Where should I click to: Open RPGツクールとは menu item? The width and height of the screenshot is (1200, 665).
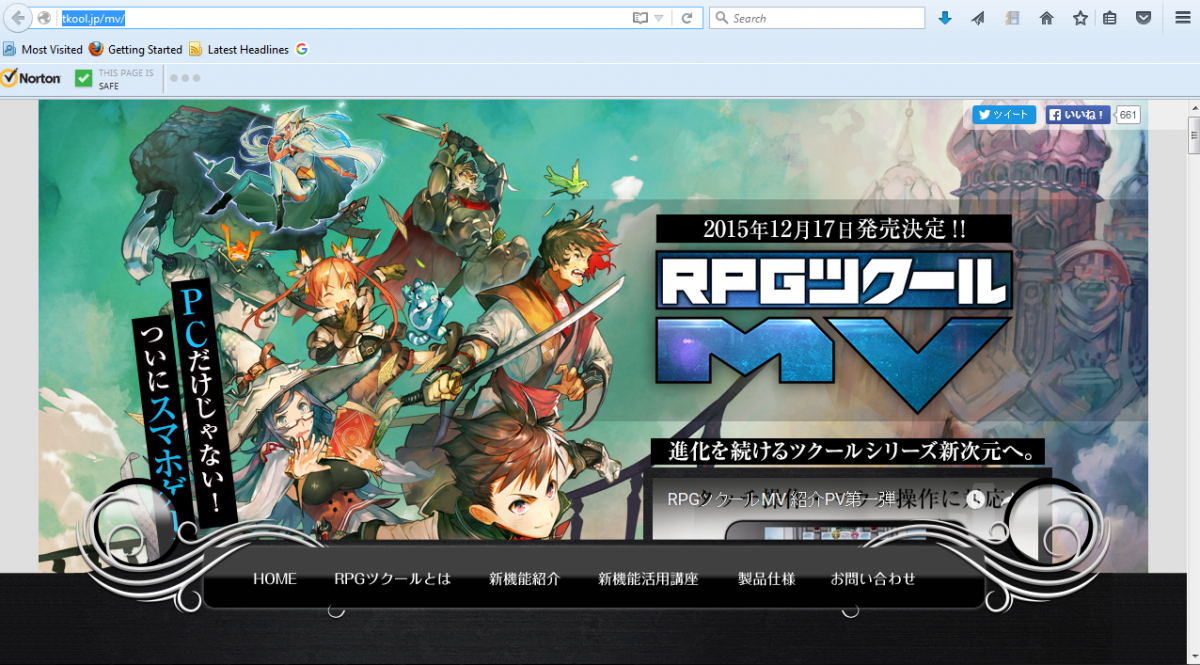[x=393, y=579]
